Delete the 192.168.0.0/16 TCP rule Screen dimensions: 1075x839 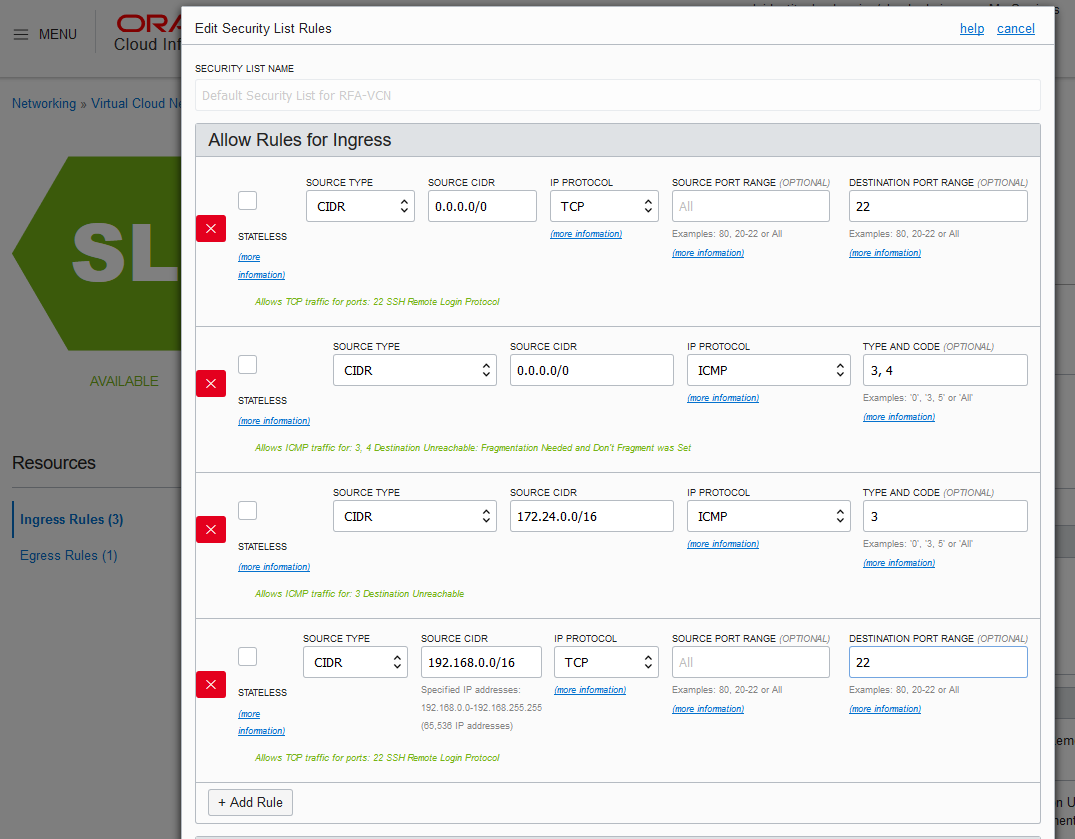[x=210, y=684]
